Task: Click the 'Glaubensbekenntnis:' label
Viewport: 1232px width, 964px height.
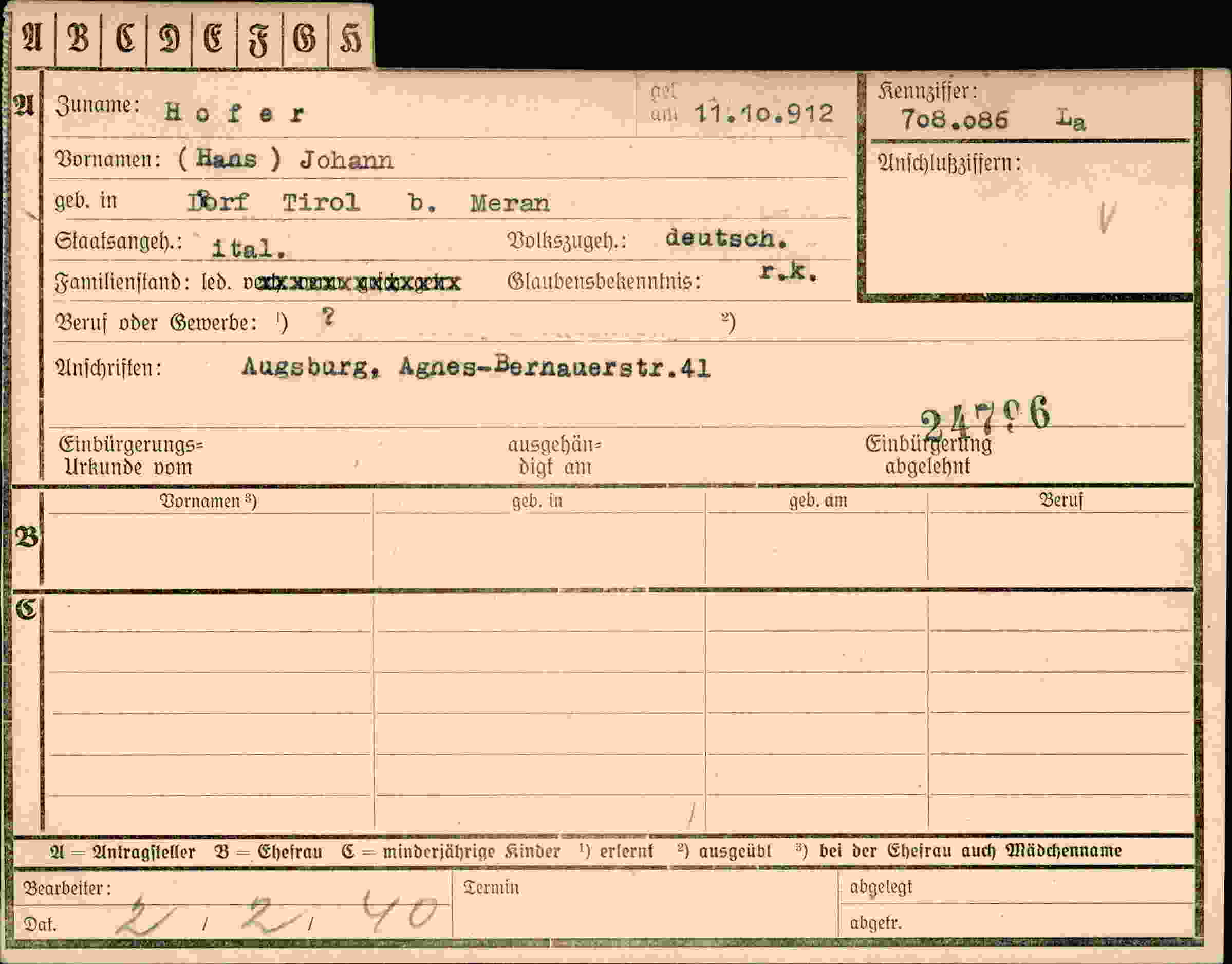Action: [604, 281]
